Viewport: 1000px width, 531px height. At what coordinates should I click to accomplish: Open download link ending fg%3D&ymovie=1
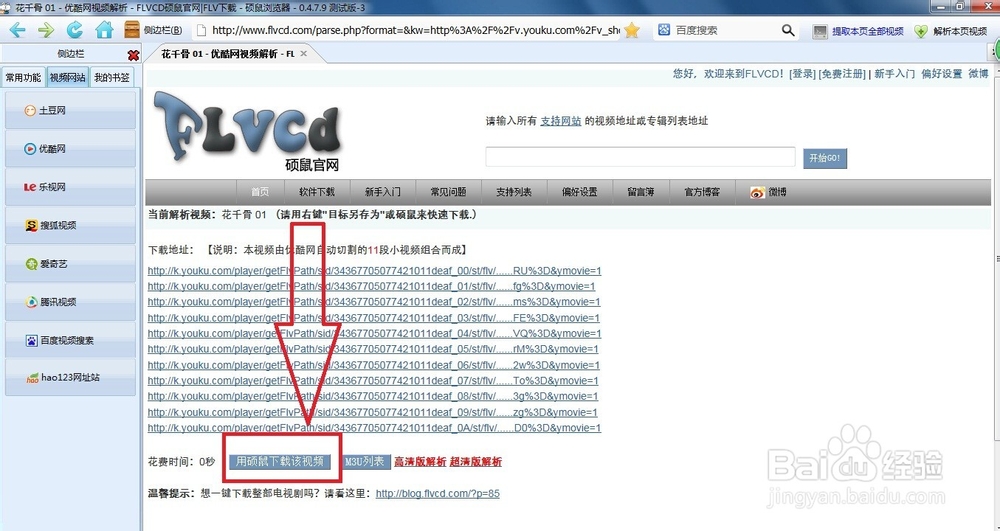click(x=371, y=286)
